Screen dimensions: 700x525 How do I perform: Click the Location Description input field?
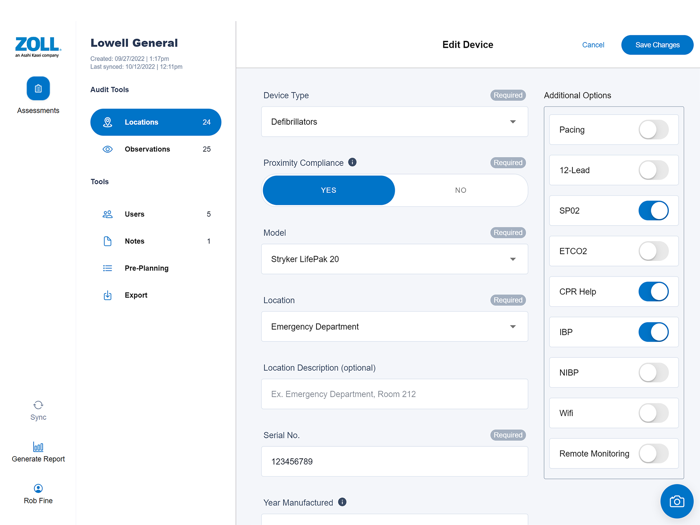[x=395, y=394]
